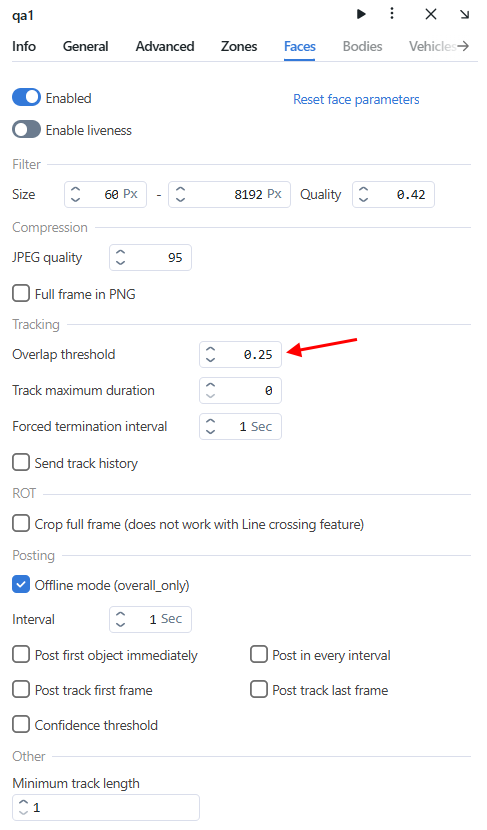Uncheck Offline mode (overall_only)
The width and height of the screenshot is (487, 830).
click(21, 584)
